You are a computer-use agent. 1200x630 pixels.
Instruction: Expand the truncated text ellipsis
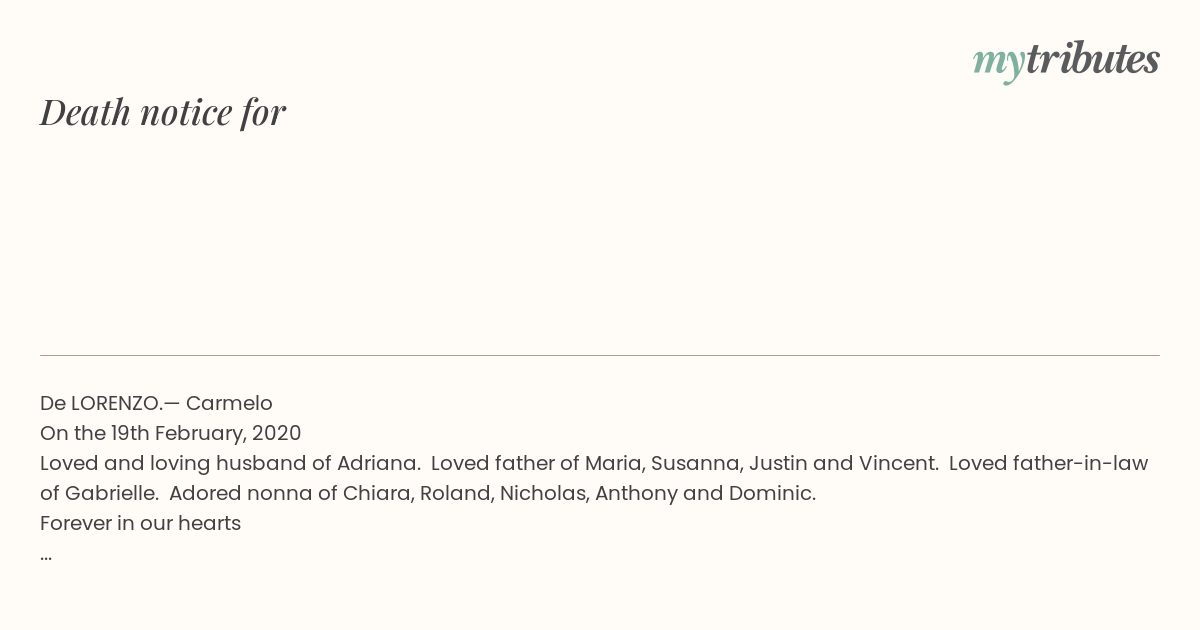[x=46, y=554]
